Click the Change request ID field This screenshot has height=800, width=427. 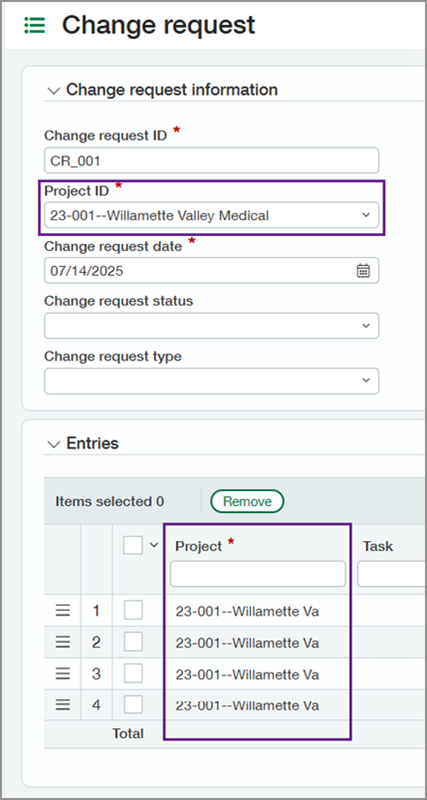[211, 161]
